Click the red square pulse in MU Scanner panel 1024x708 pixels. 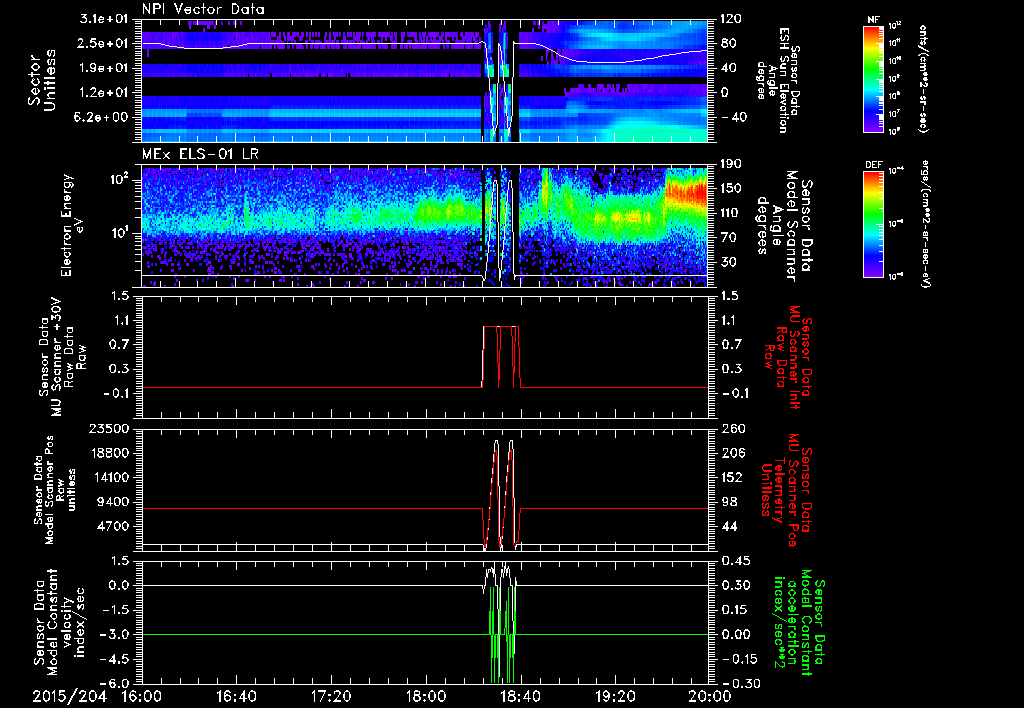click(502, 357)
